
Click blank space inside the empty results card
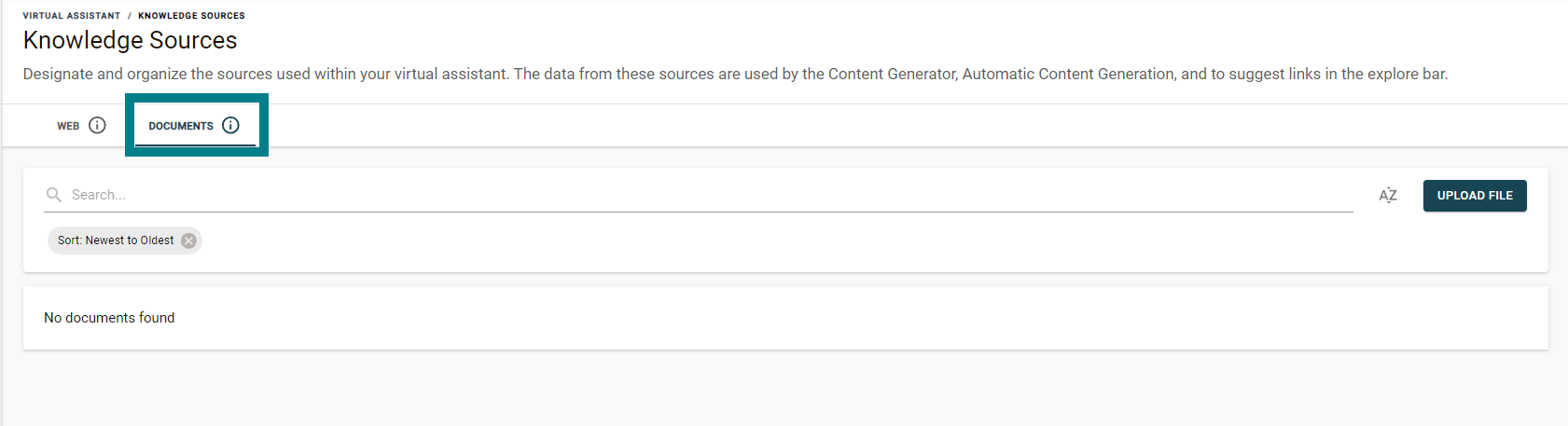(840, 318)
